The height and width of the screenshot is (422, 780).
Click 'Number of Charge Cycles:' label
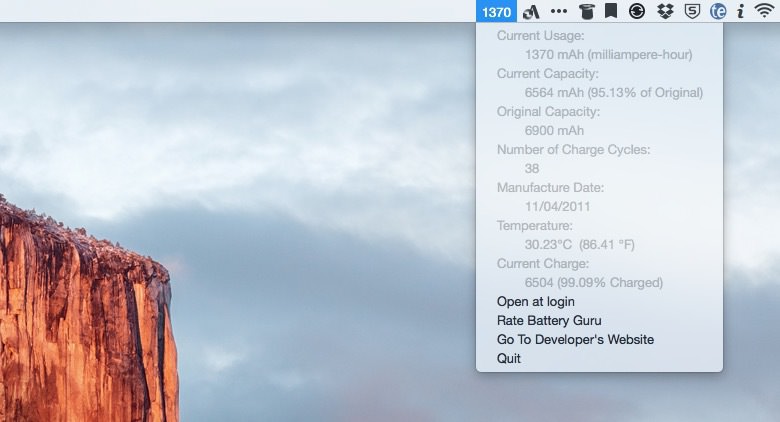(x=573, y=150)
